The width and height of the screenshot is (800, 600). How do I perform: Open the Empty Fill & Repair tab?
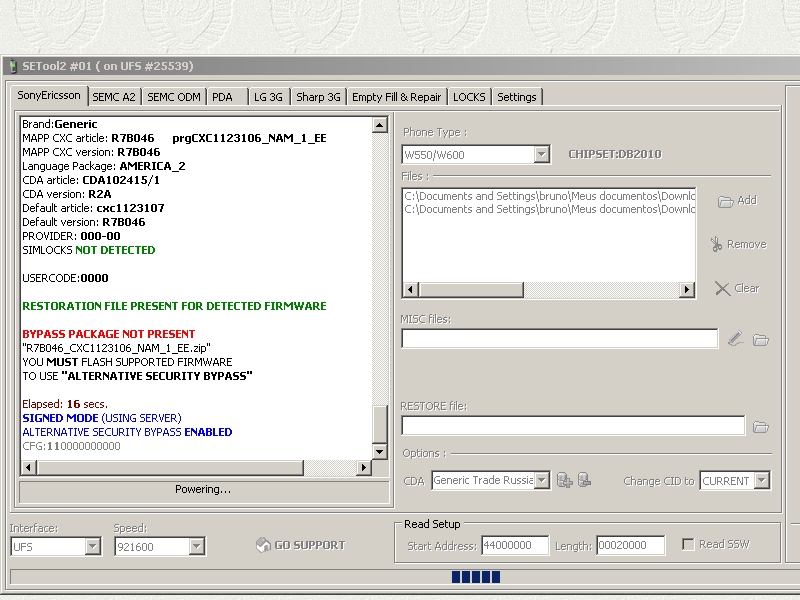point(396,97)
